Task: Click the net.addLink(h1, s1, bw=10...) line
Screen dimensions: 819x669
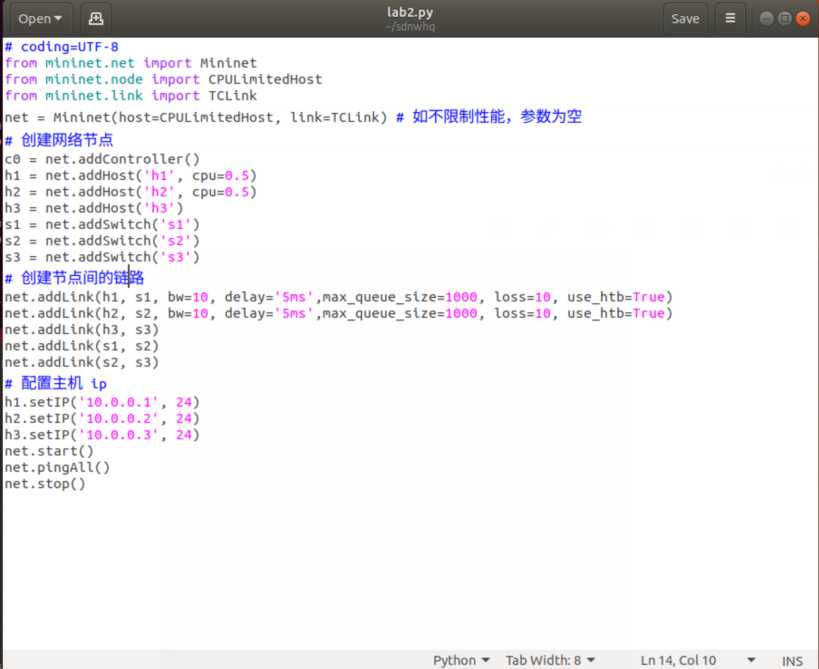Action: click(x=338, y=297)
